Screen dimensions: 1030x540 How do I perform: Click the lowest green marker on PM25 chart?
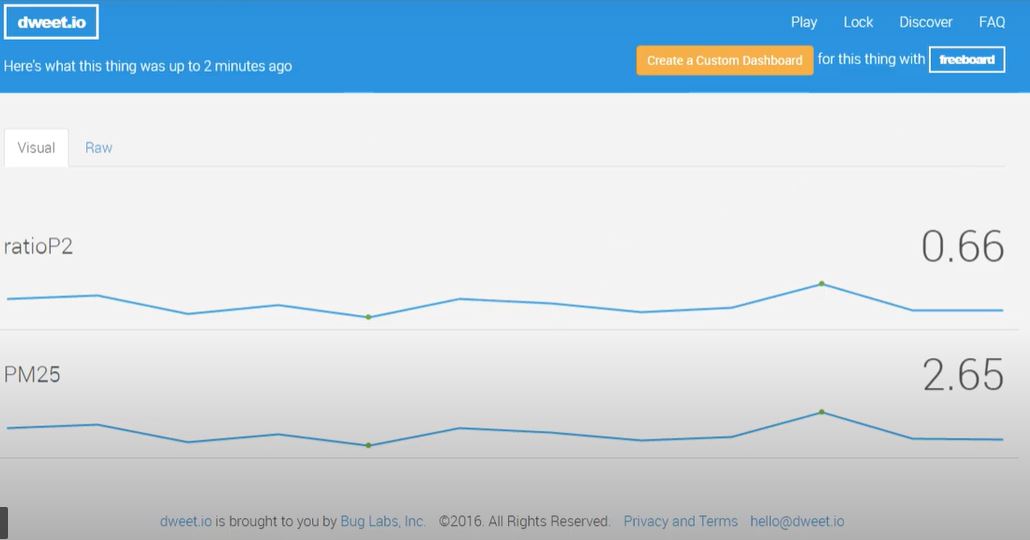coord(368,445)
